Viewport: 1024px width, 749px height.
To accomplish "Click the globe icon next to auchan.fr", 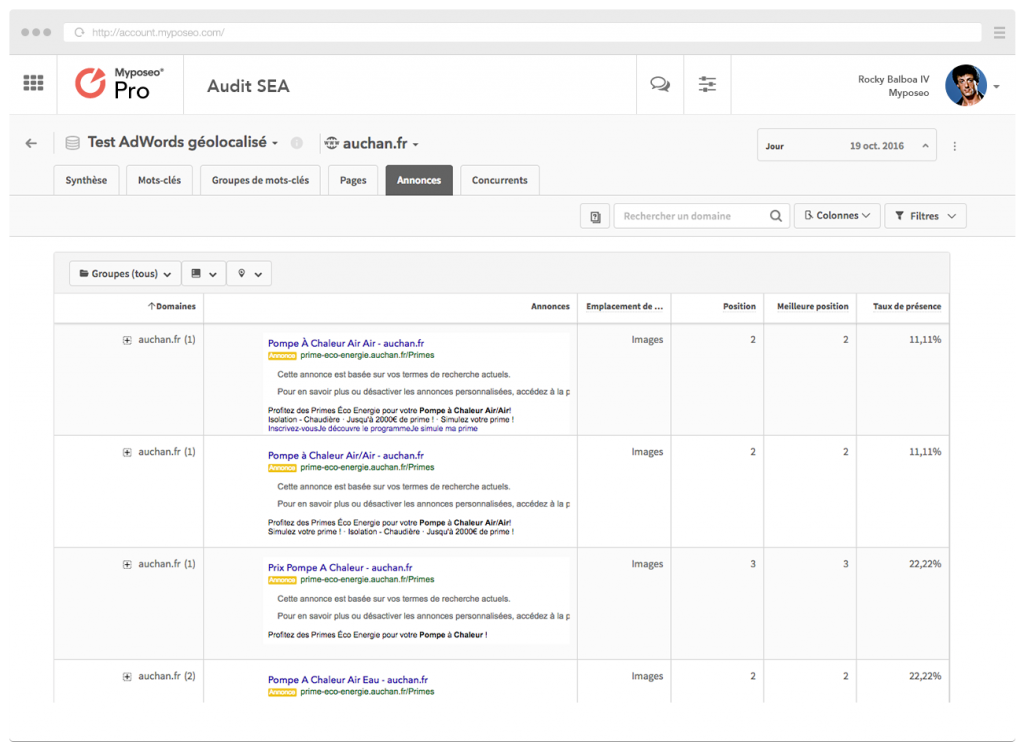I will pyautogui.click(x=332, y=143).
